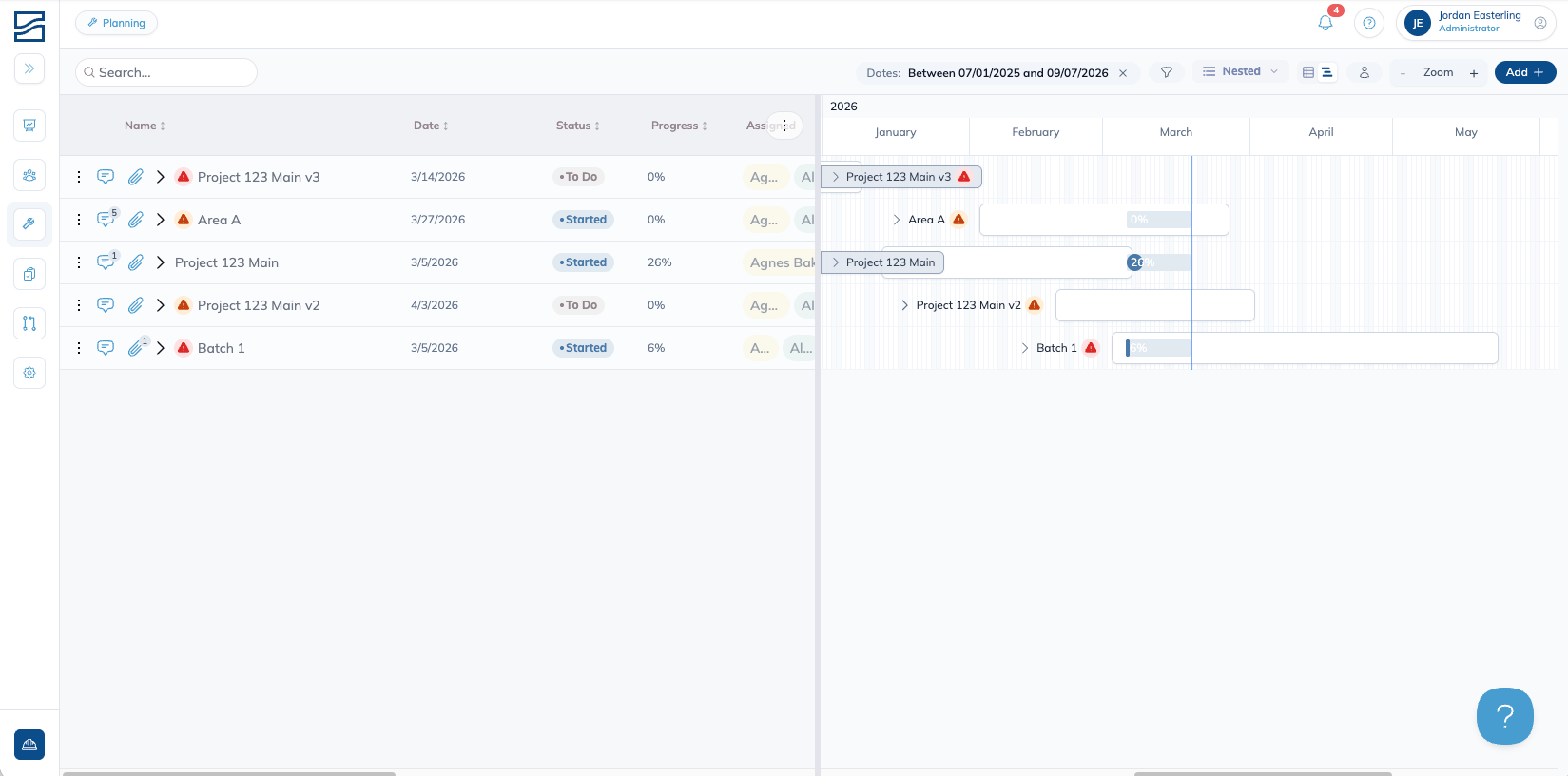This screenshot has width=1568, height=776.
Task: Switch to table-only view toggle
Action: click(x=1308, y=72)
